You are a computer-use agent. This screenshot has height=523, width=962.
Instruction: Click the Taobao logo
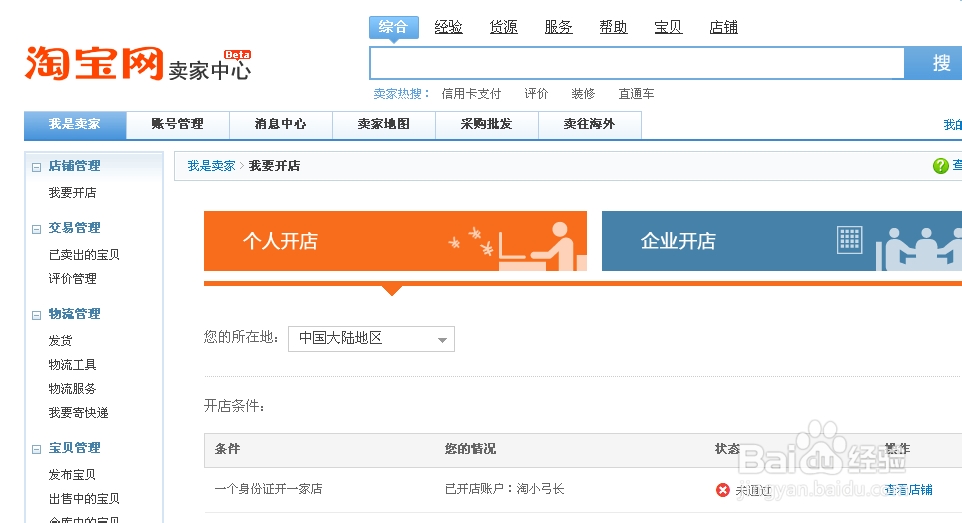[94, 63]
